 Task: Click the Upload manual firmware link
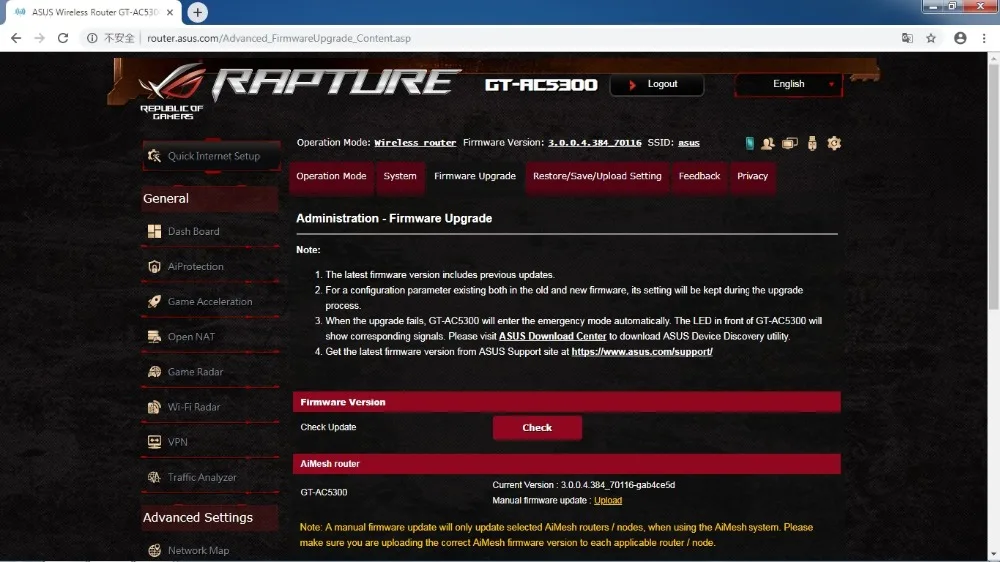[x=608, y=501]
